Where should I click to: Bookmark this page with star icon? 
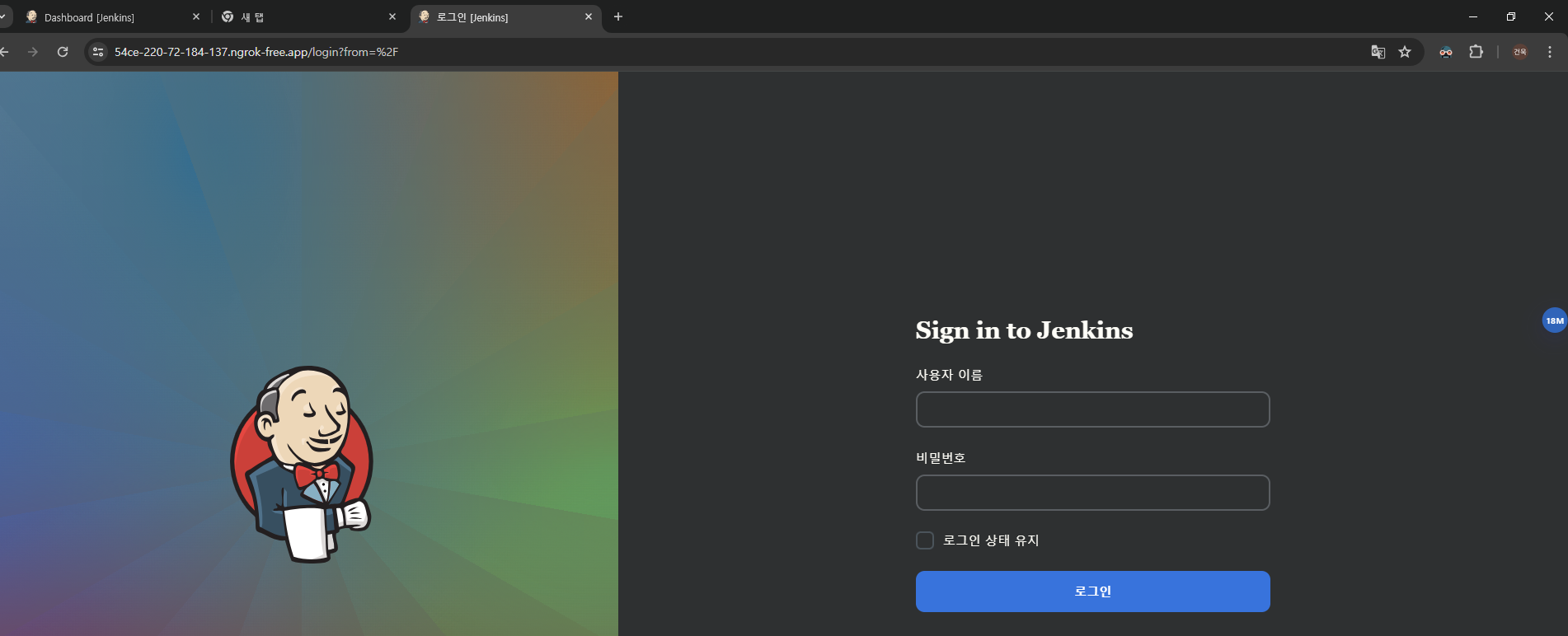point(1405,52)
